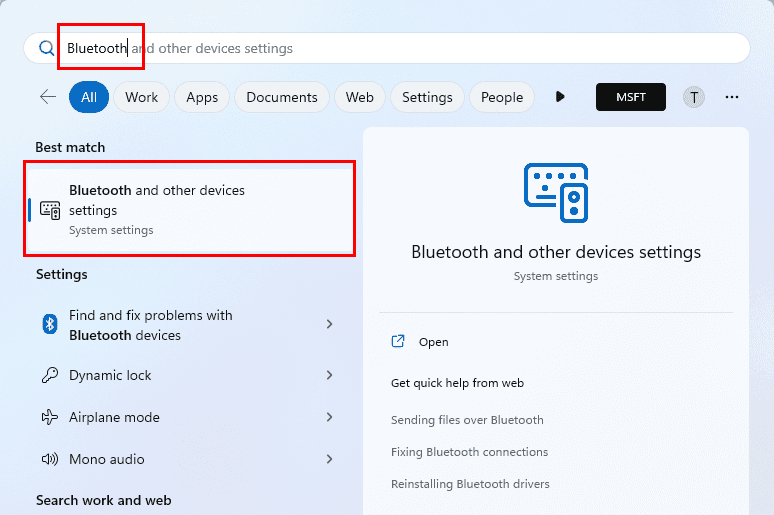774x515 pixels.
Task: Filter results by Web
Action: [x=360, y=97]
